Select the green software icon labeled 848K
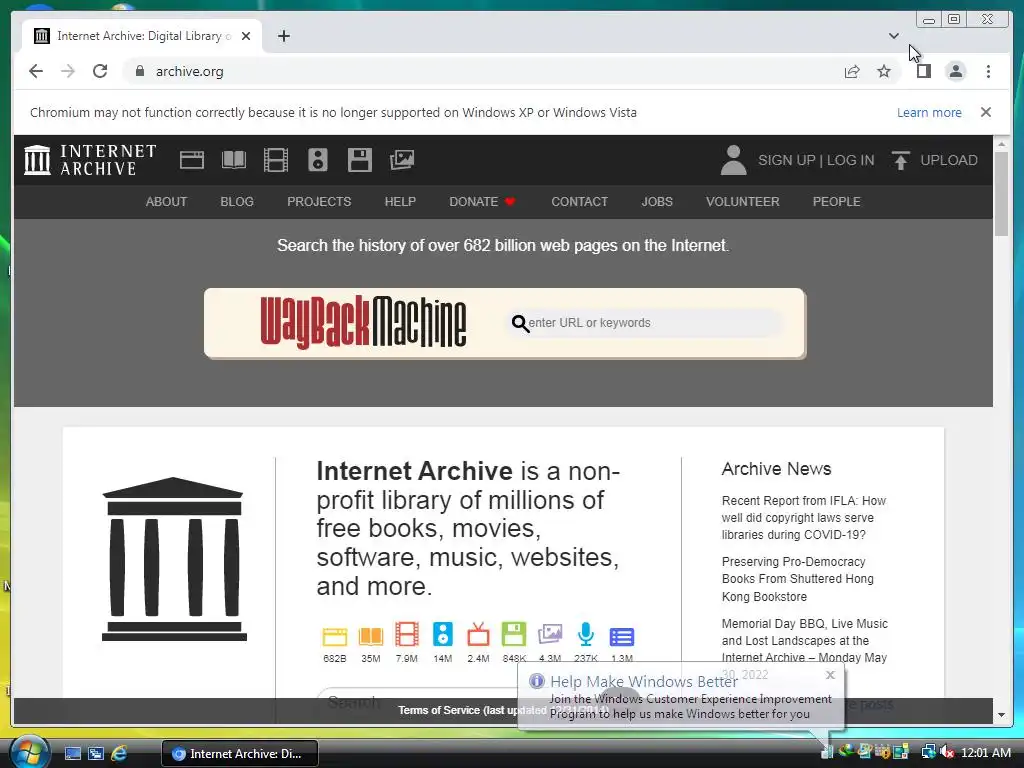This screenshot has width=1024, height=768. [x=514, y=634]
